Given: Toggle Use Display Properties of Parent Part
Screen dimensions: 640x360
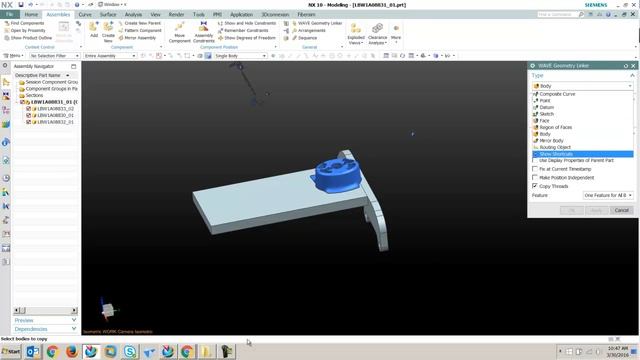Looking at the screenshot, I should pos(535,160).
